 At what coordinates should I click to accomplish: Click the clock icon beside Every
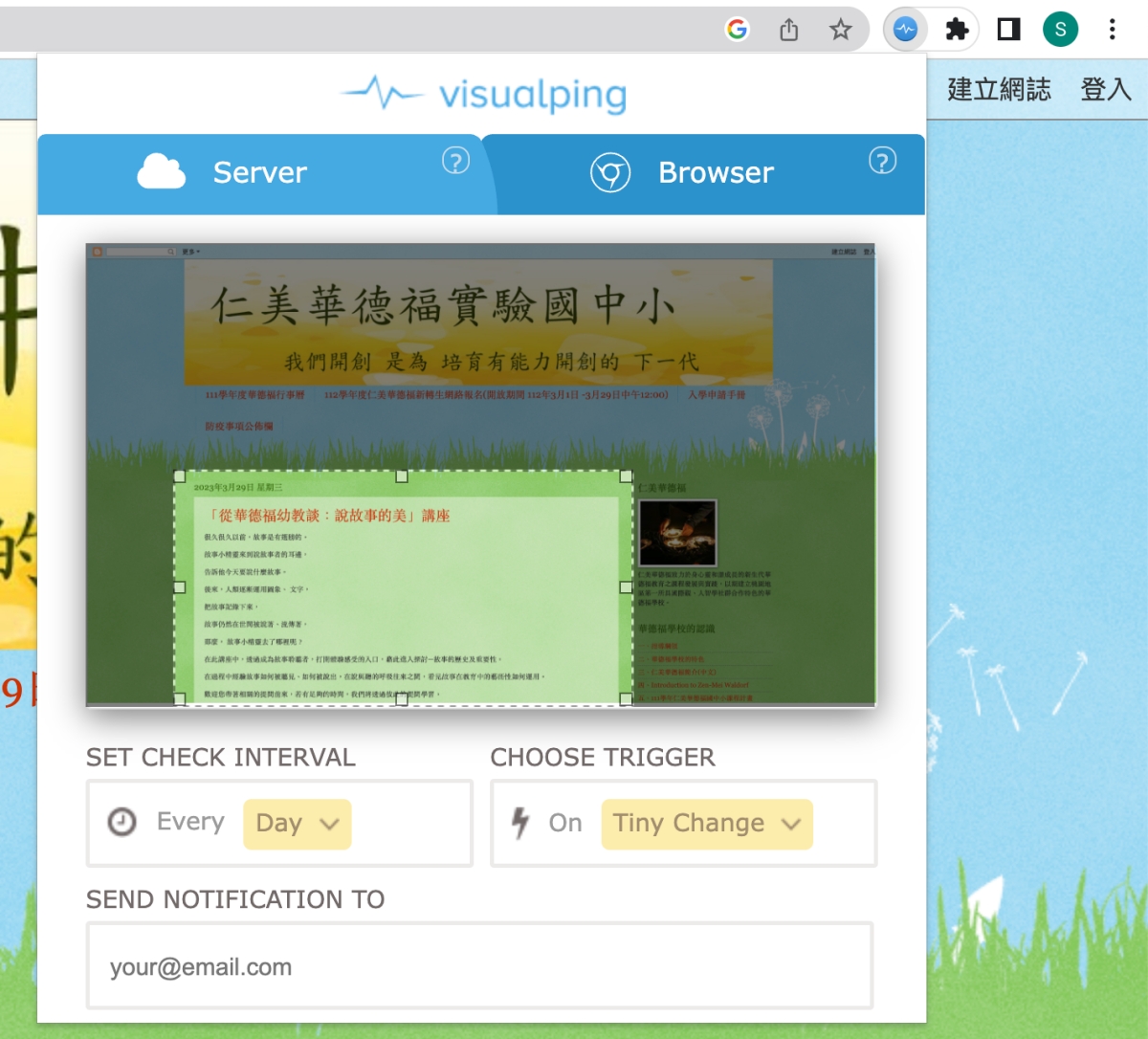pos(121,822)
